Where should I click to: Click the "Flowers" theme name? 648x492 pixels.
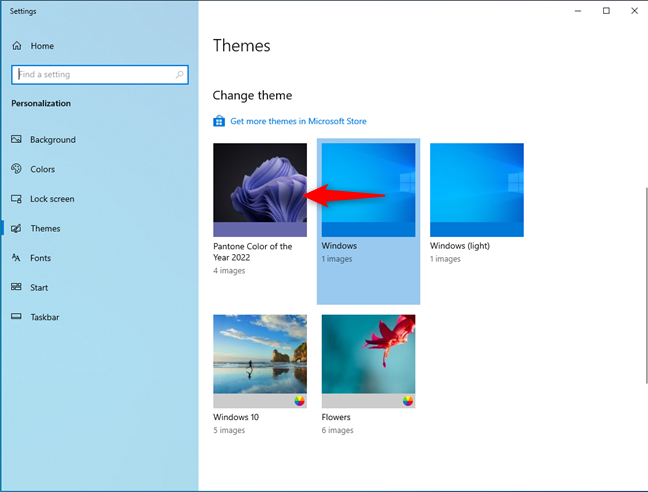click(x=336, y=417)
